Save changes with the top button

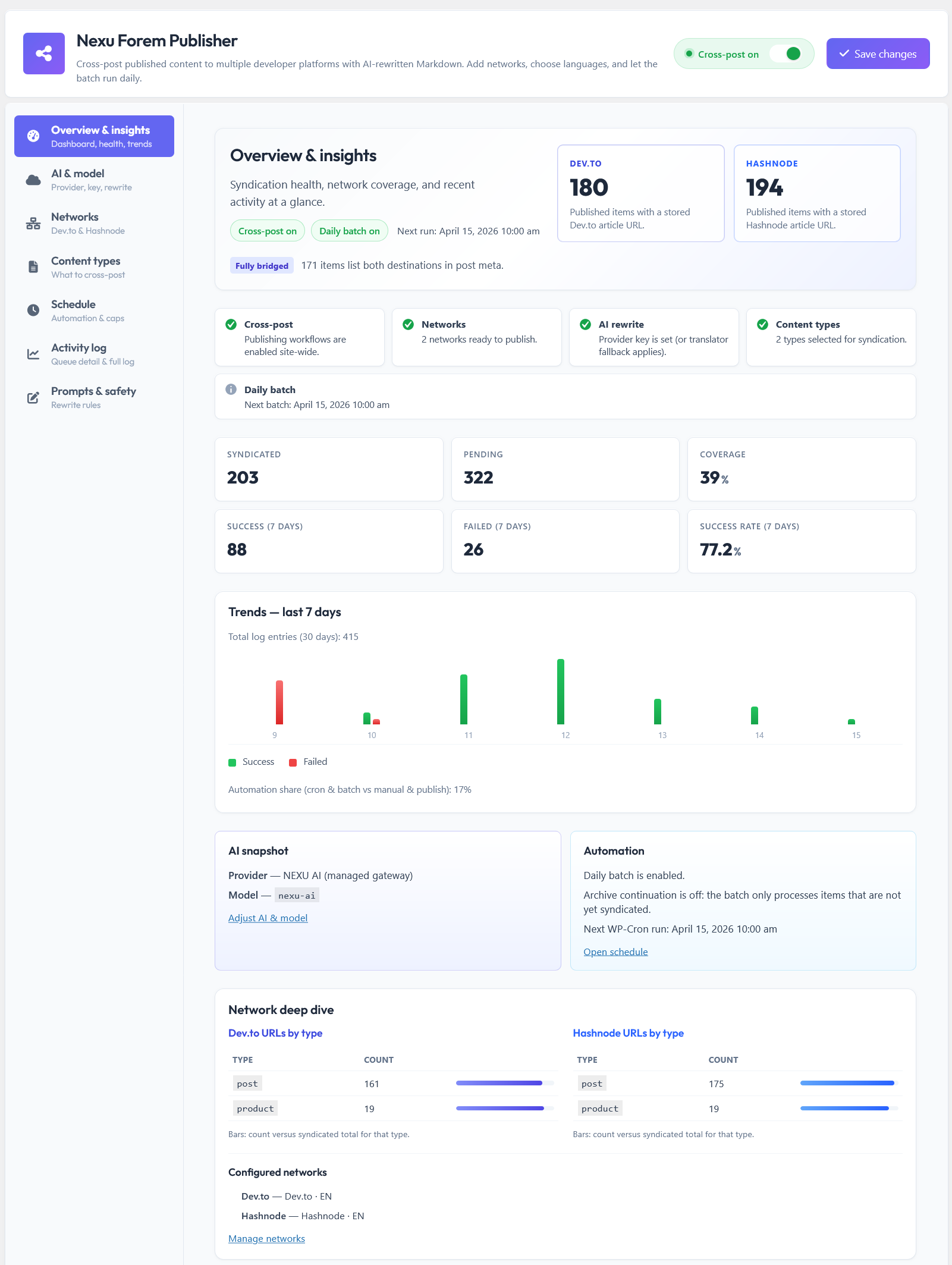click(878, 54)
